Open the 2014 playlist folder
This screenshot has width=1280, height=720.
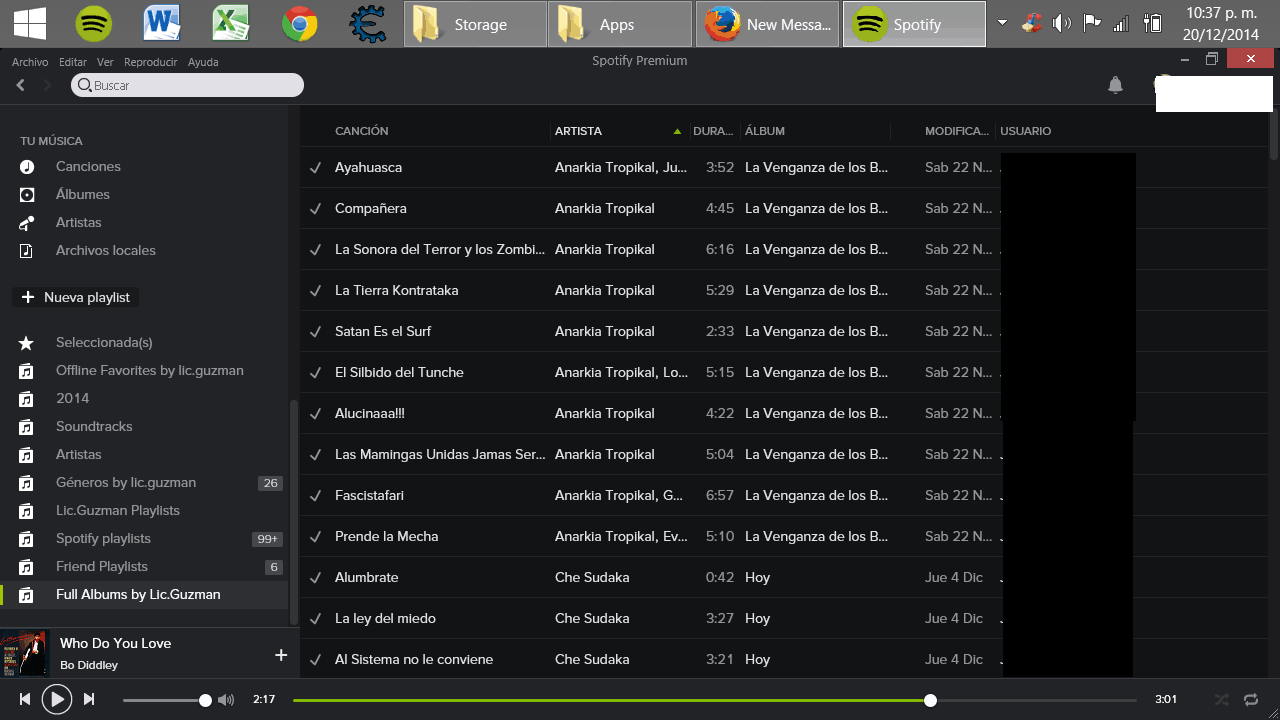point(73,399)
